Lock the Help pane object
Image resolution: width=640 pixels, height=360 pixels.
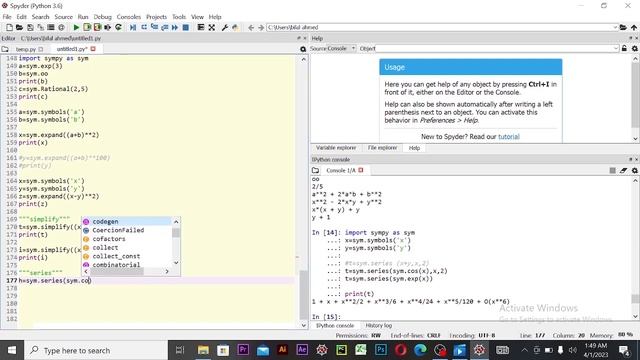pos(624,48)
